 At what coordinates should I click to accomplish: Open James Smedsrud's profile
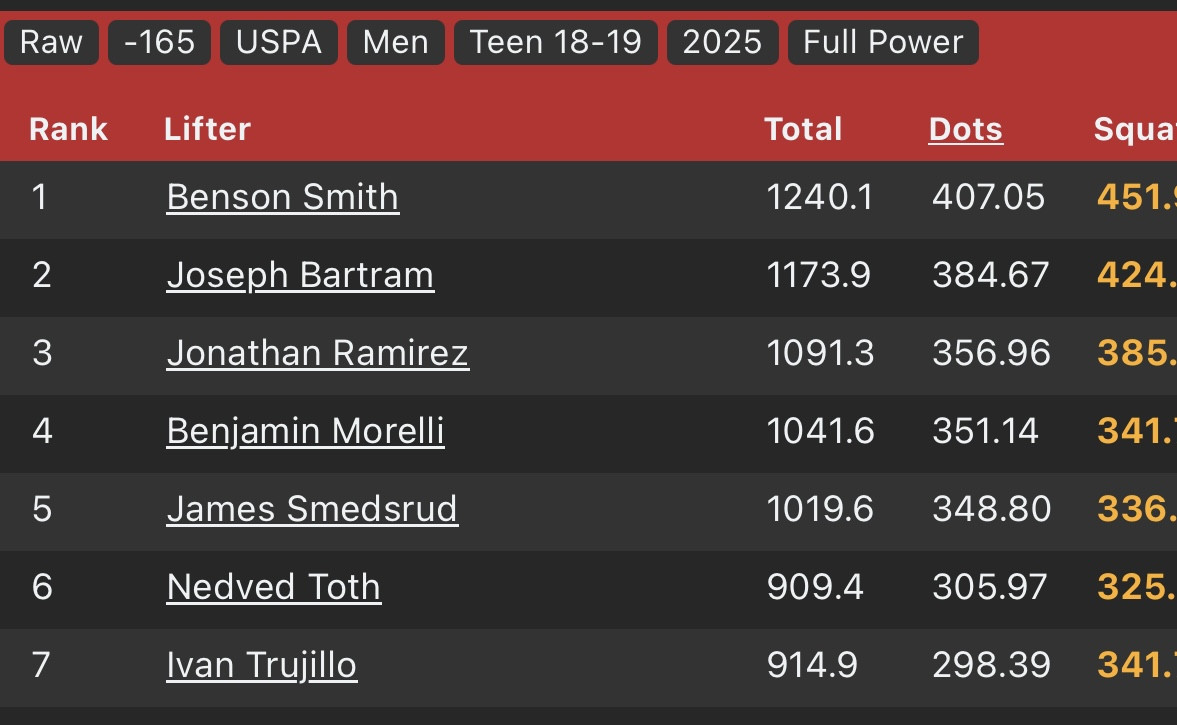(x=312, y=509)
